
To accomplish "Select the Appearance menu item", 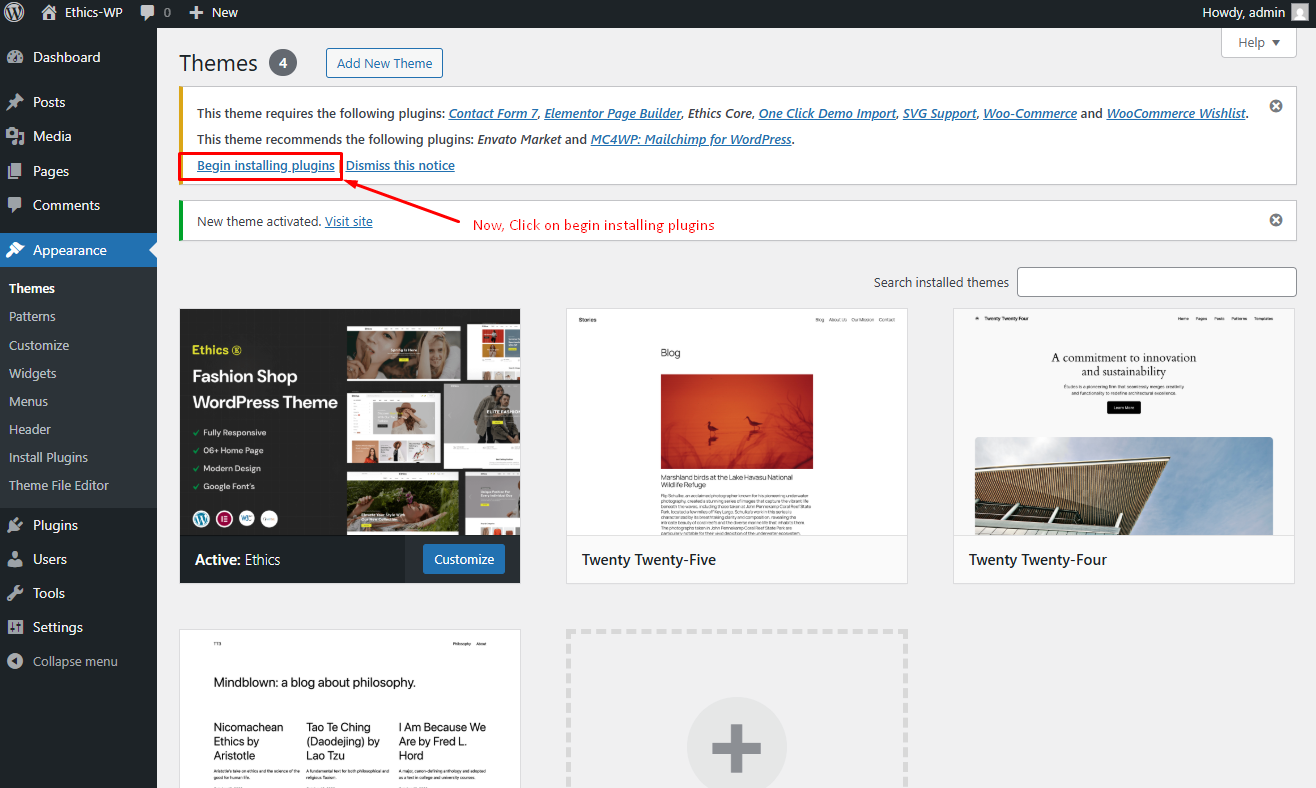I will click(78, 250).
